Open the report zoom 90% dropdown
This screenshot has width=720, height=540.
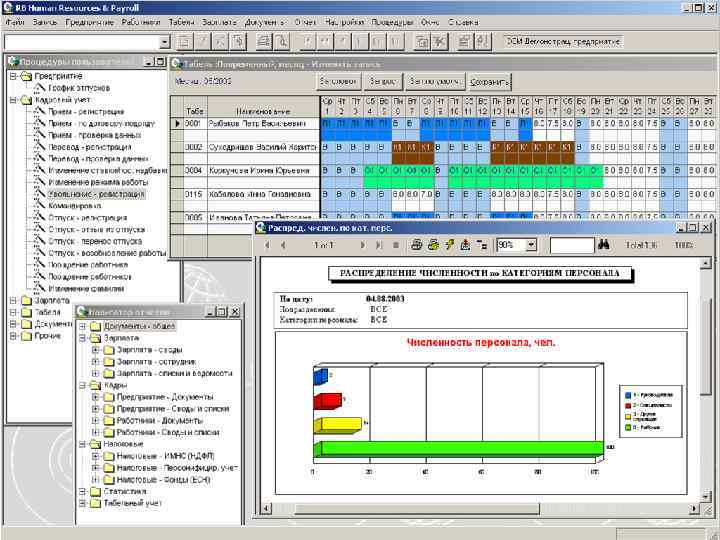pyautogui.click(x=531, y=245)
